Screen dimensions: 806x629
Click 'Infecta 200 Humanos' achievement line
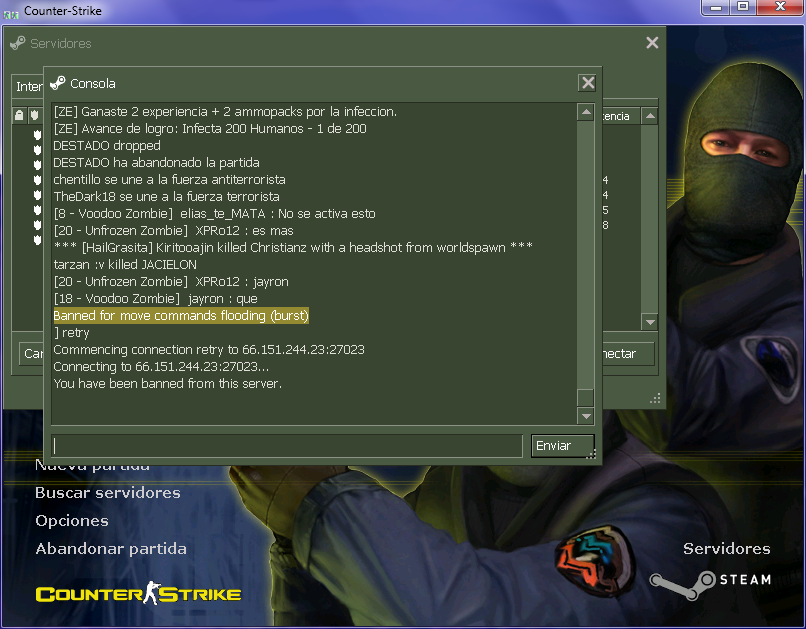(x=210, y=128)
